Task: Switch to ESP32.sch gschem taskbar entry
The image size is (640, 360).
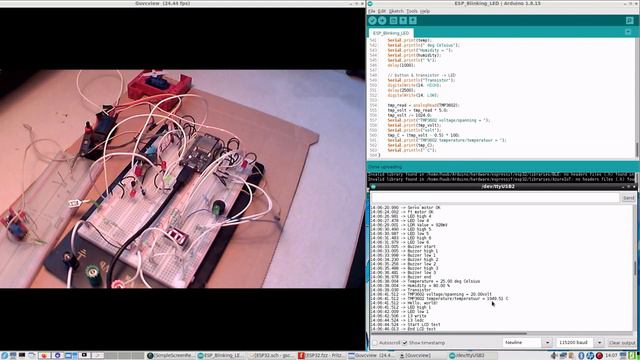Action: (272, 356)
